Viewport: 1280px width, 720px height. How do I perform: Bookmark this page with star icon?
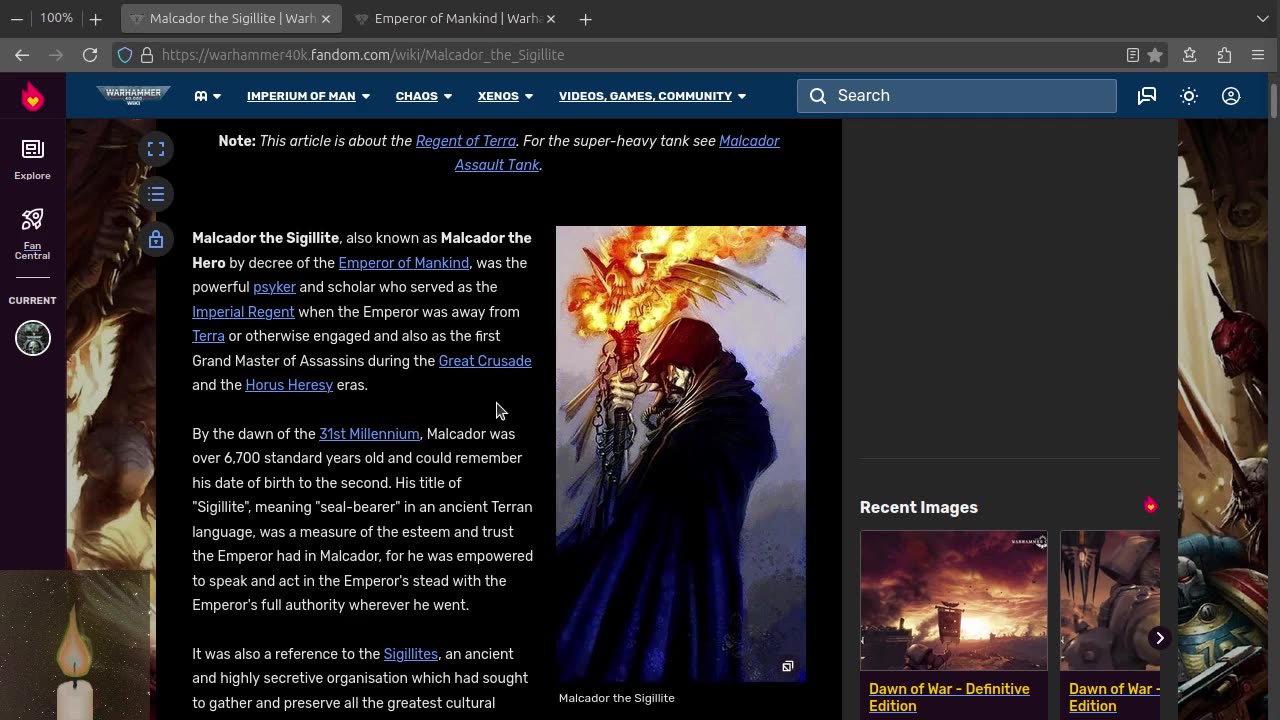[1155, 55]
